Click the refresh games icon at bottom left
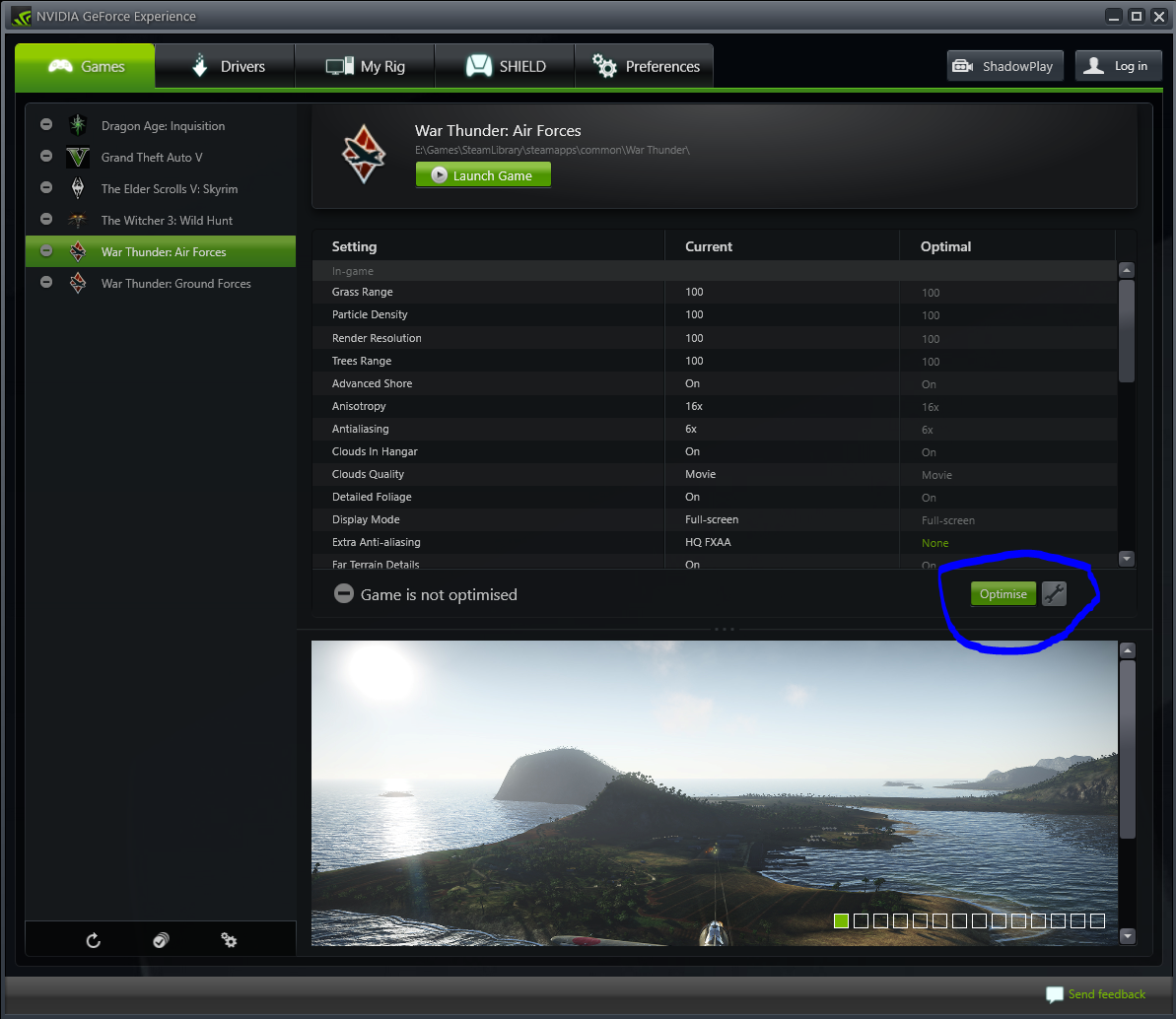The width and height of the screenshot is (1176, 1019). [x=93, y=940]
